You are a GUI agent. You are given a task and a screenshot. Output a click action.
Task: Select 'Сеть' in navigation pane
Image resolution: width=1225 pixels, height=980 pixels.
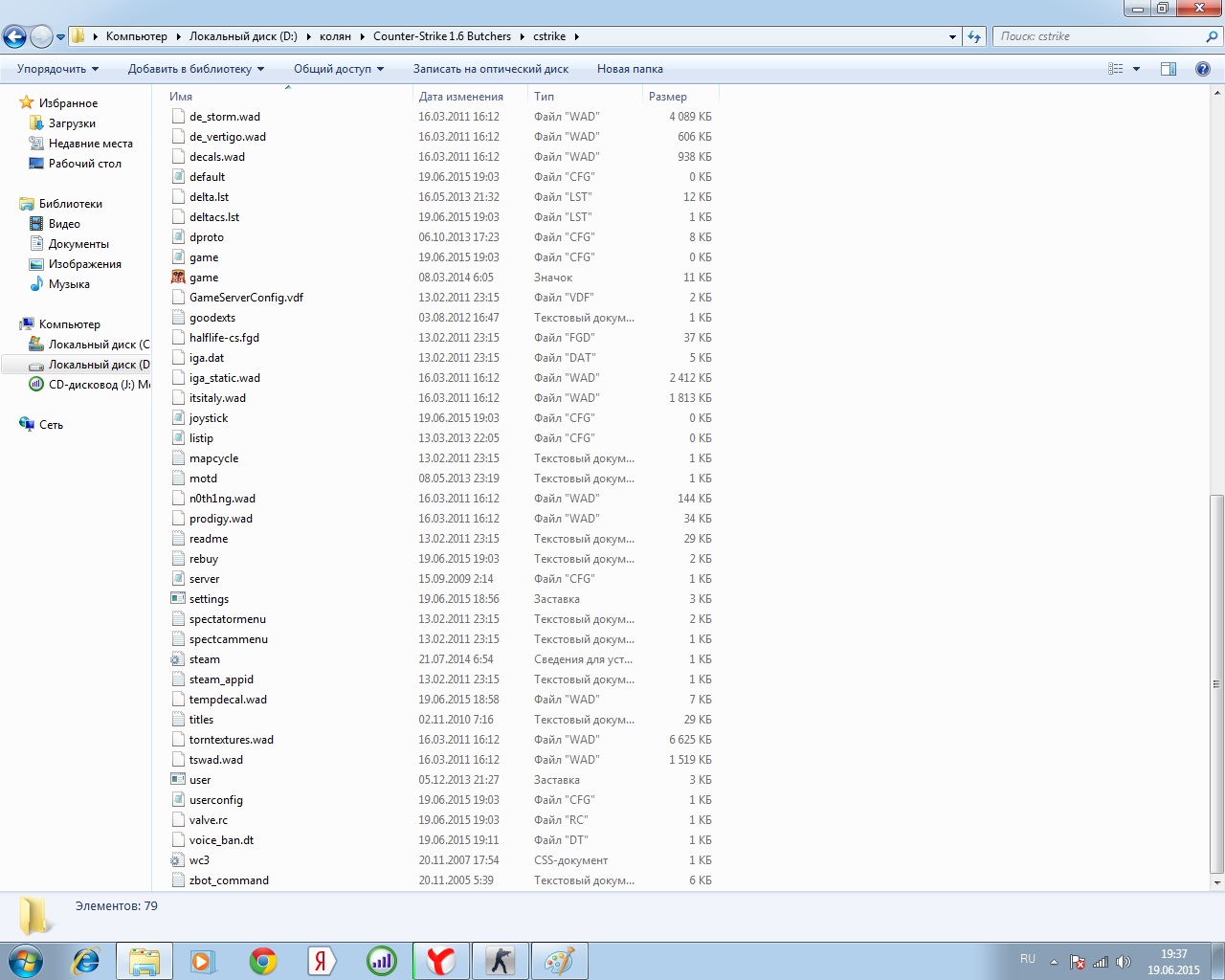51,425
